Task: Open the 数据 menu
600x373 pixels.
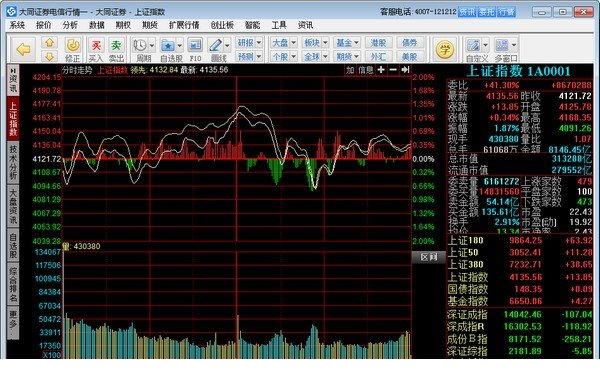Action: (x=97, y=25)
